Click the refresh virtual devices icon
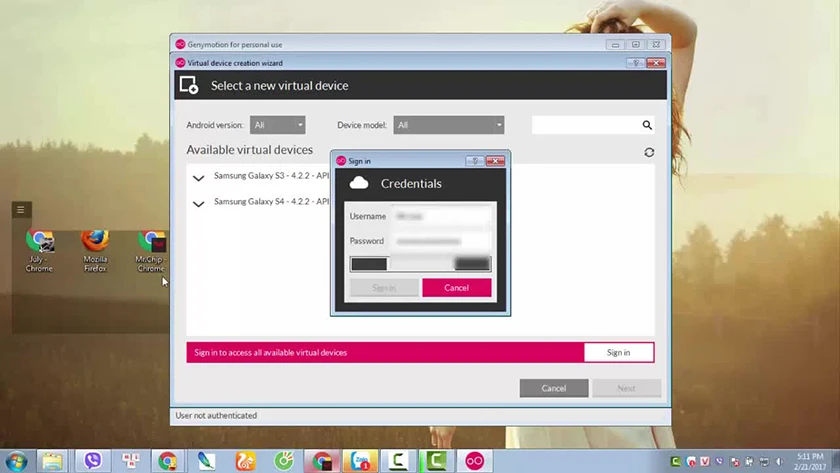 click(649, 153)
